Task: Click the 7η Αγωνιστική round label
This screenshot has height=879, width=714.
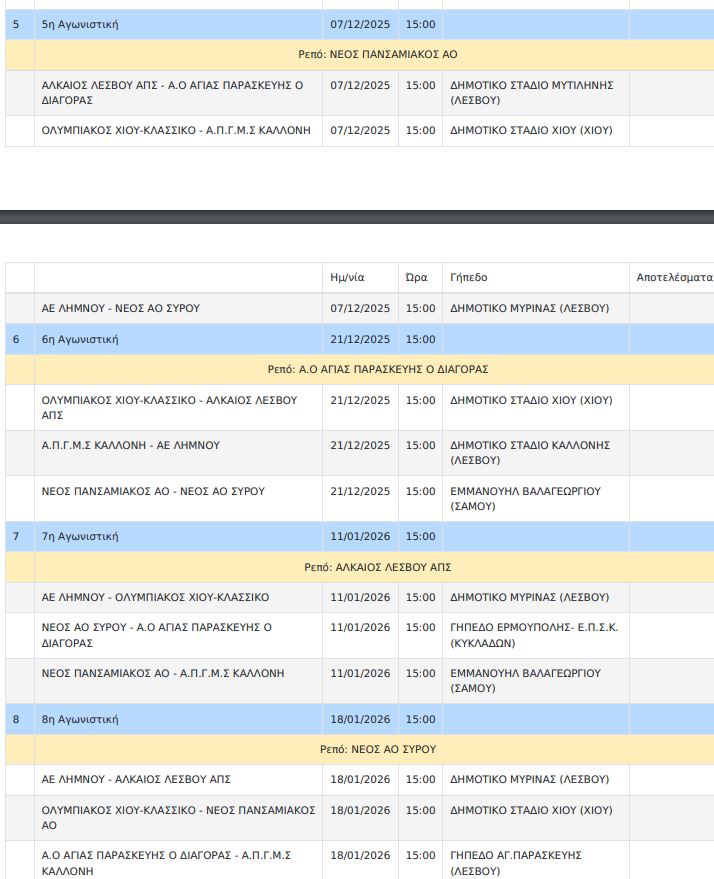Action: click(x=80, y=536)
